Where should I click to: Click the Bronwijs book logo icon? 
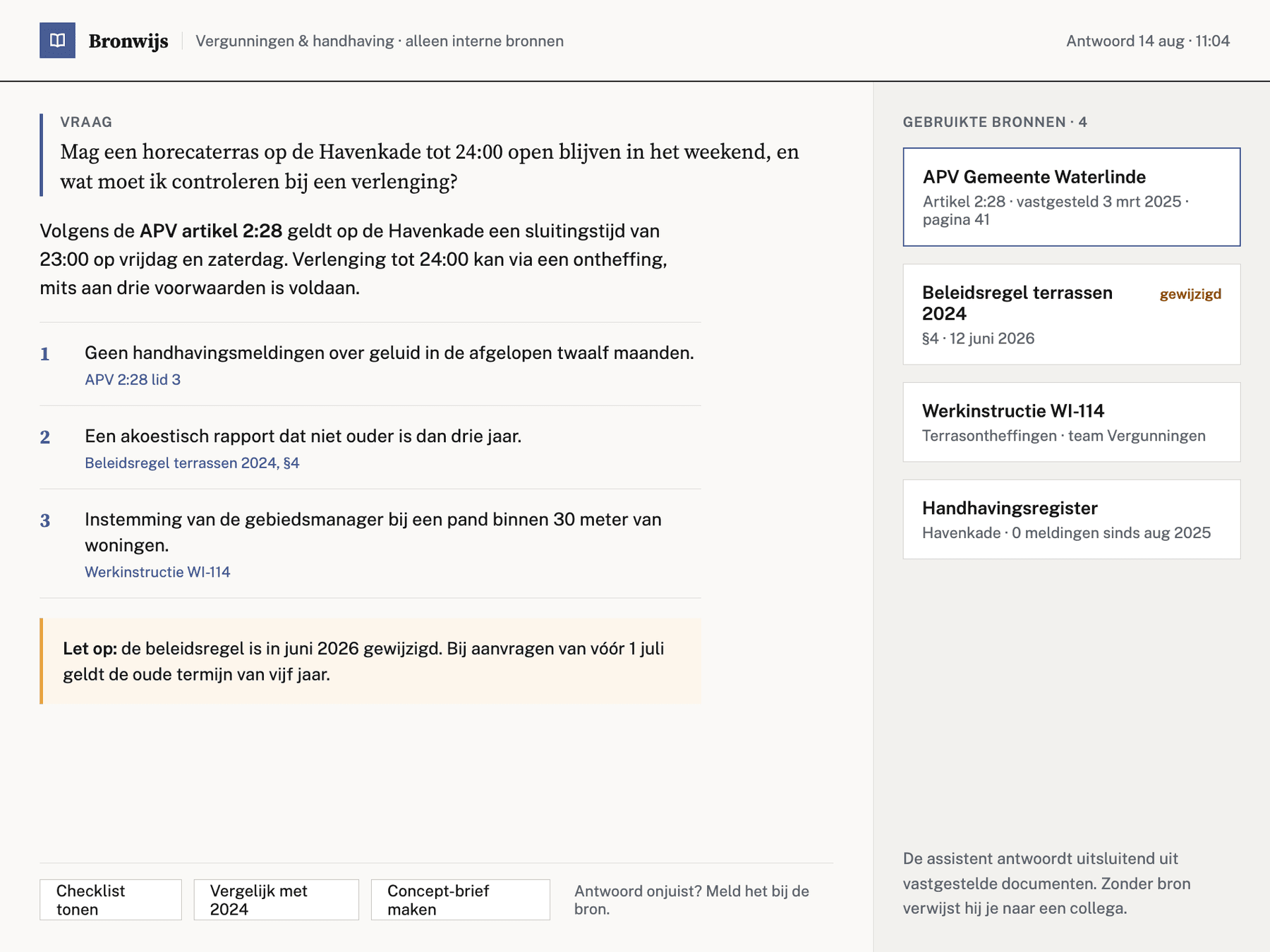click(x=57, y=40)
